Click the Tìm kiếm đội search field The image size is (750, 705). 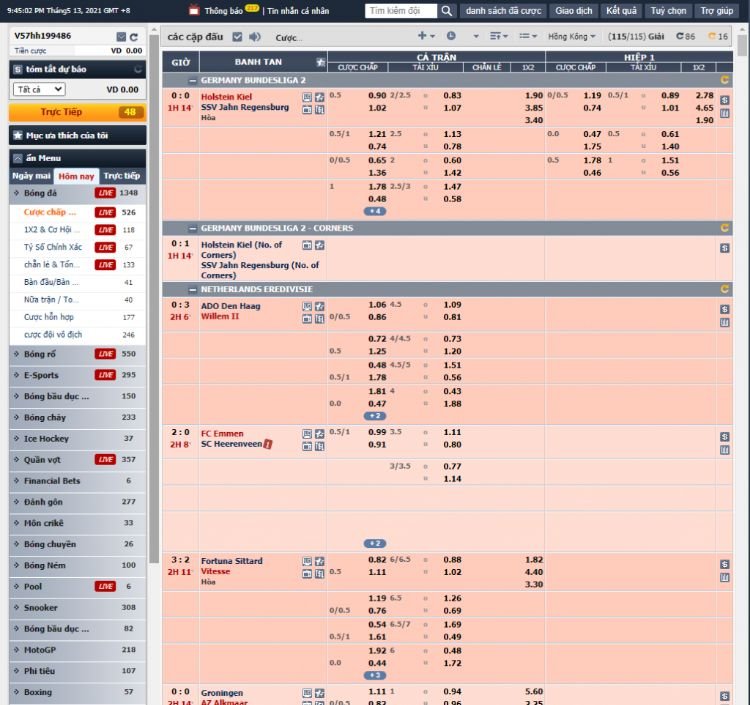(399, 11)
